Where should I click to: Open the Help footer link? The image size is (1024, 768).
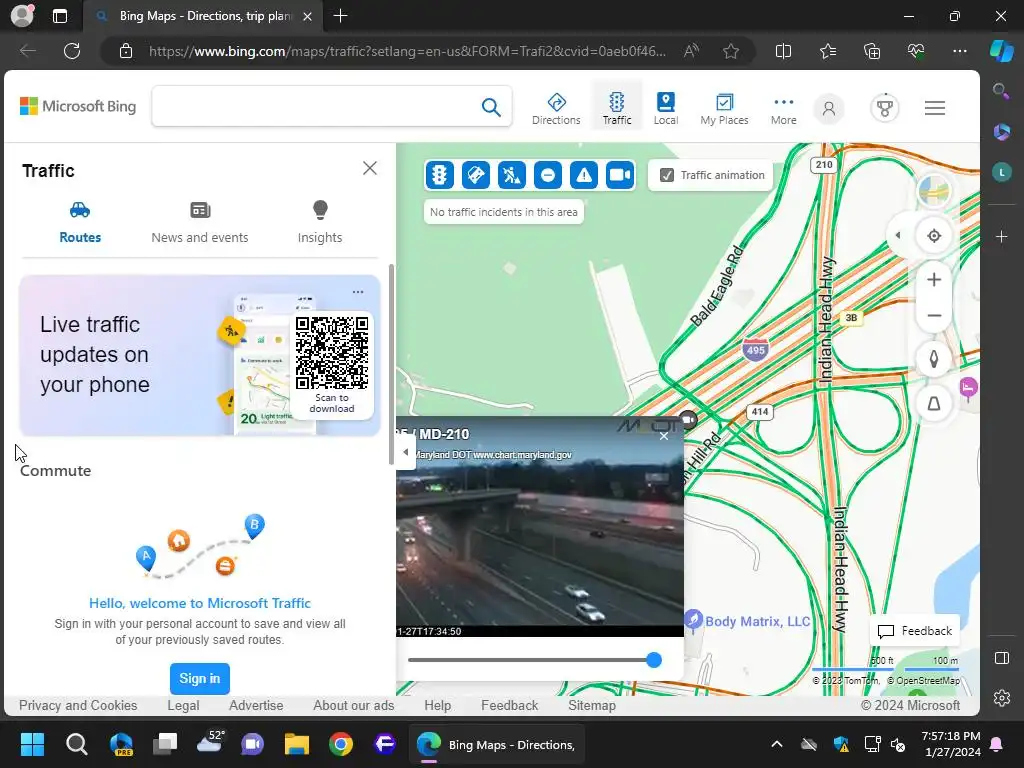click(438, 705)
